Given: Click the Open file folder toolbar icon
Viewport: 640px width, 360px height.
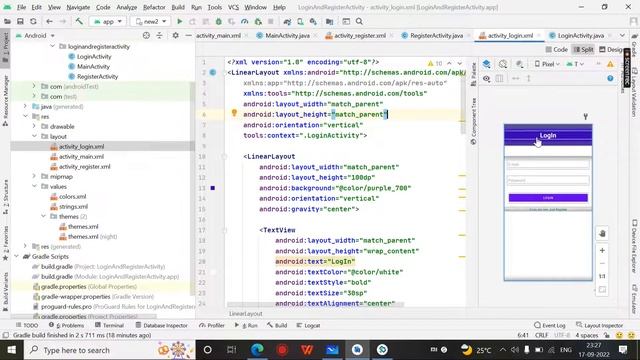Looking at the screenshot, I should tap(7, 21).
